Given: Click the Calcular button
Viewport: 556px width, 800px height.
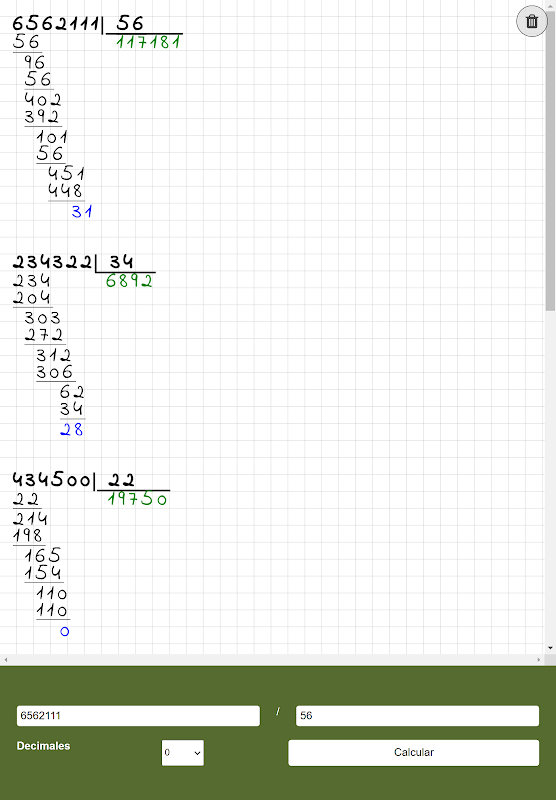Looking at the screenshot, I should pyautogui.click(x=414, y=753).
